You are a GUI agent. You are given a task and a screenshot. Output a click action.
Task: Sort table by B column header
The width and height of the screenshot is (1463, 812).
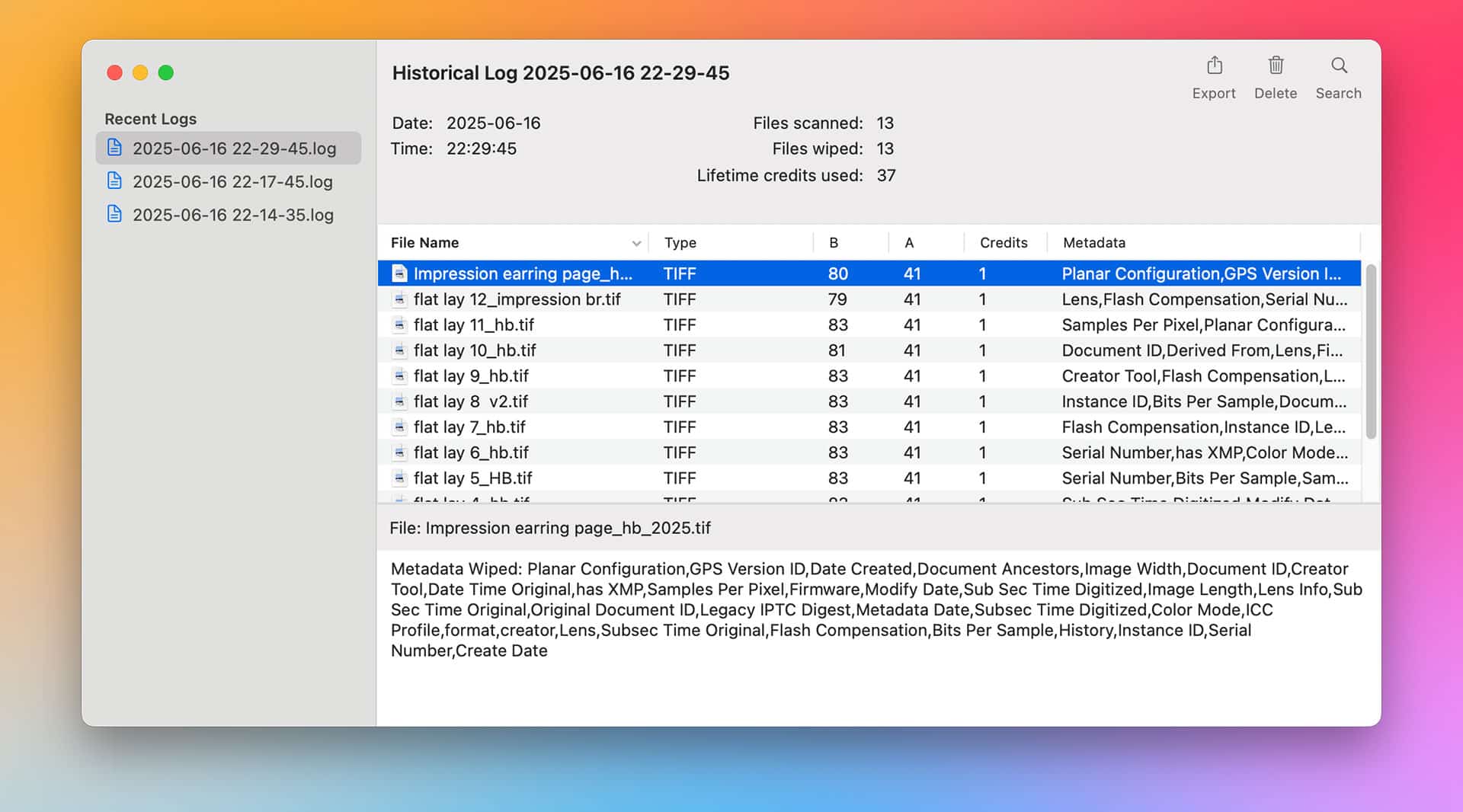pyautogui.click(x=850, y=242)
